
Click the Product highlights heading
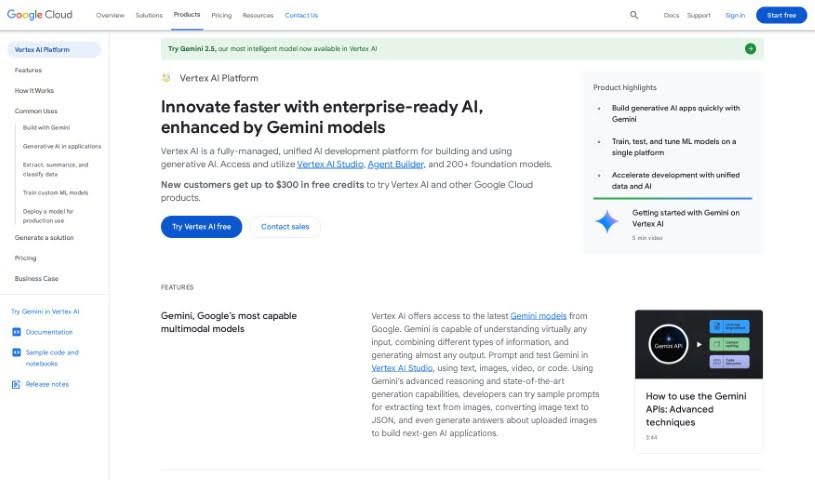point(625,87)
